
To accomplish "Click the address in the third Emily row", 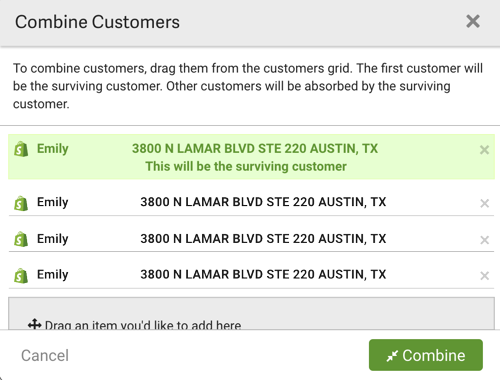I will [x=263, y=239].
